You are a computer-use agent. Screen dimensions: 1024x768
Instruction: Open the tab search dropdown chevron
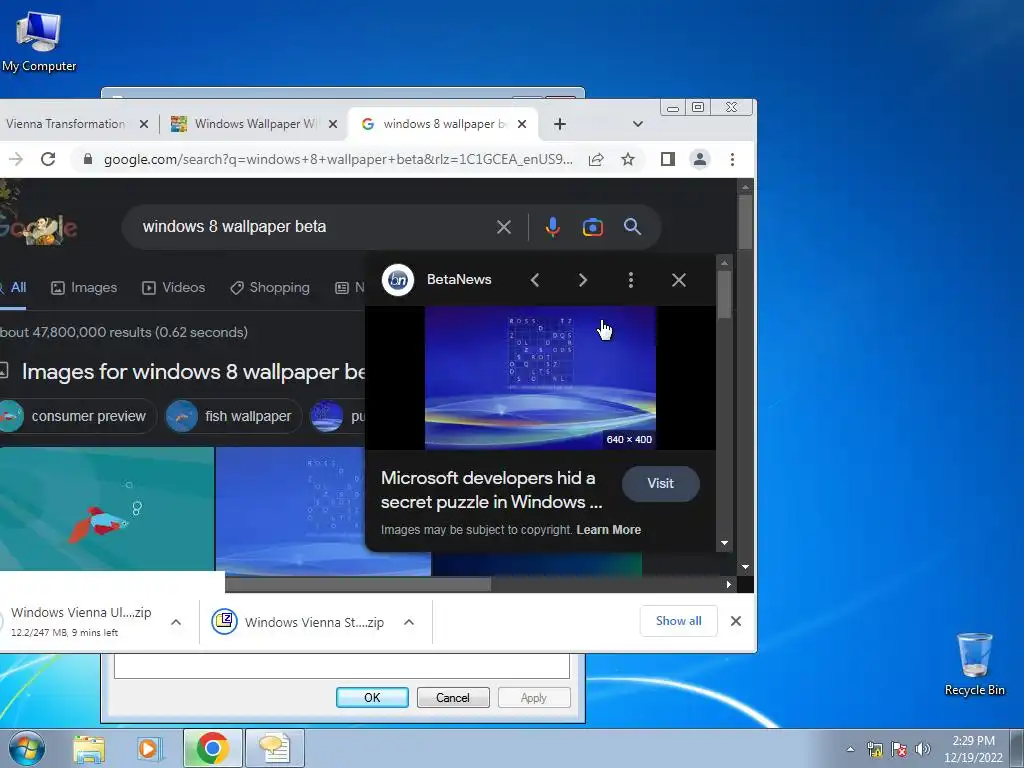click(x=638, y=124)
